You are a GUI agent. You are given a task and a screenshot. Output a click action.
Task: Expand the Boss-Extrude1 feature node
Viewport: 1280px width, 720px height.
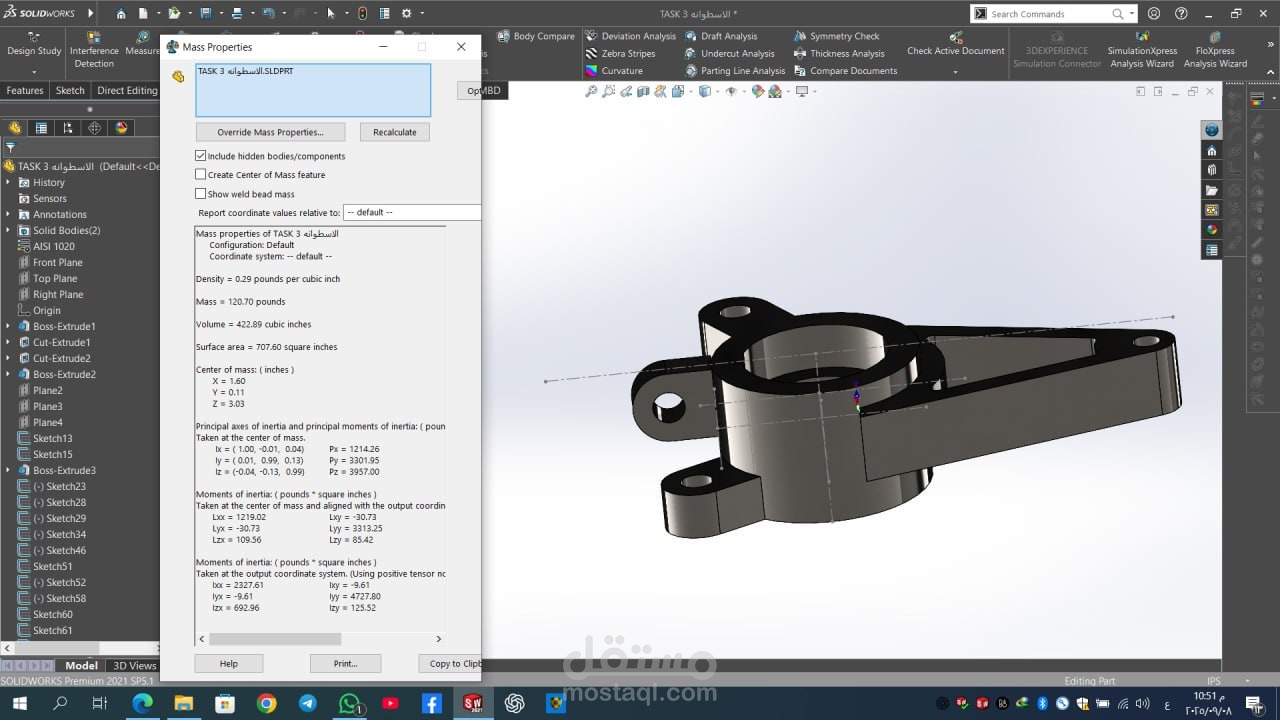pyautogui.click(x=9, y=327)
